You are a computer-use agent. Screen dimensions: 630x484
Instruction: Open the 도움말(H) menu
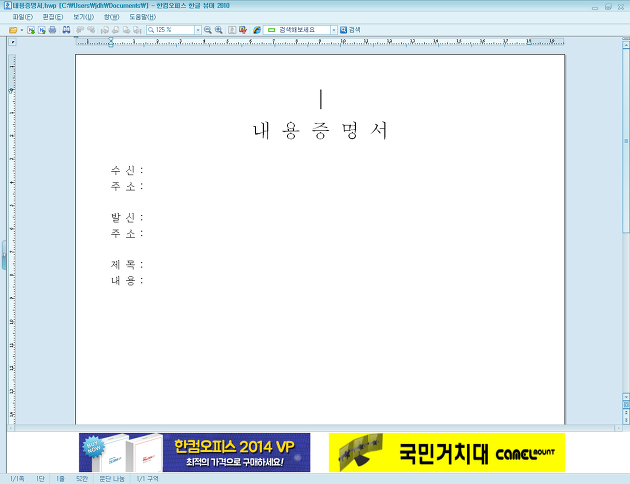[x=142, y=17]
